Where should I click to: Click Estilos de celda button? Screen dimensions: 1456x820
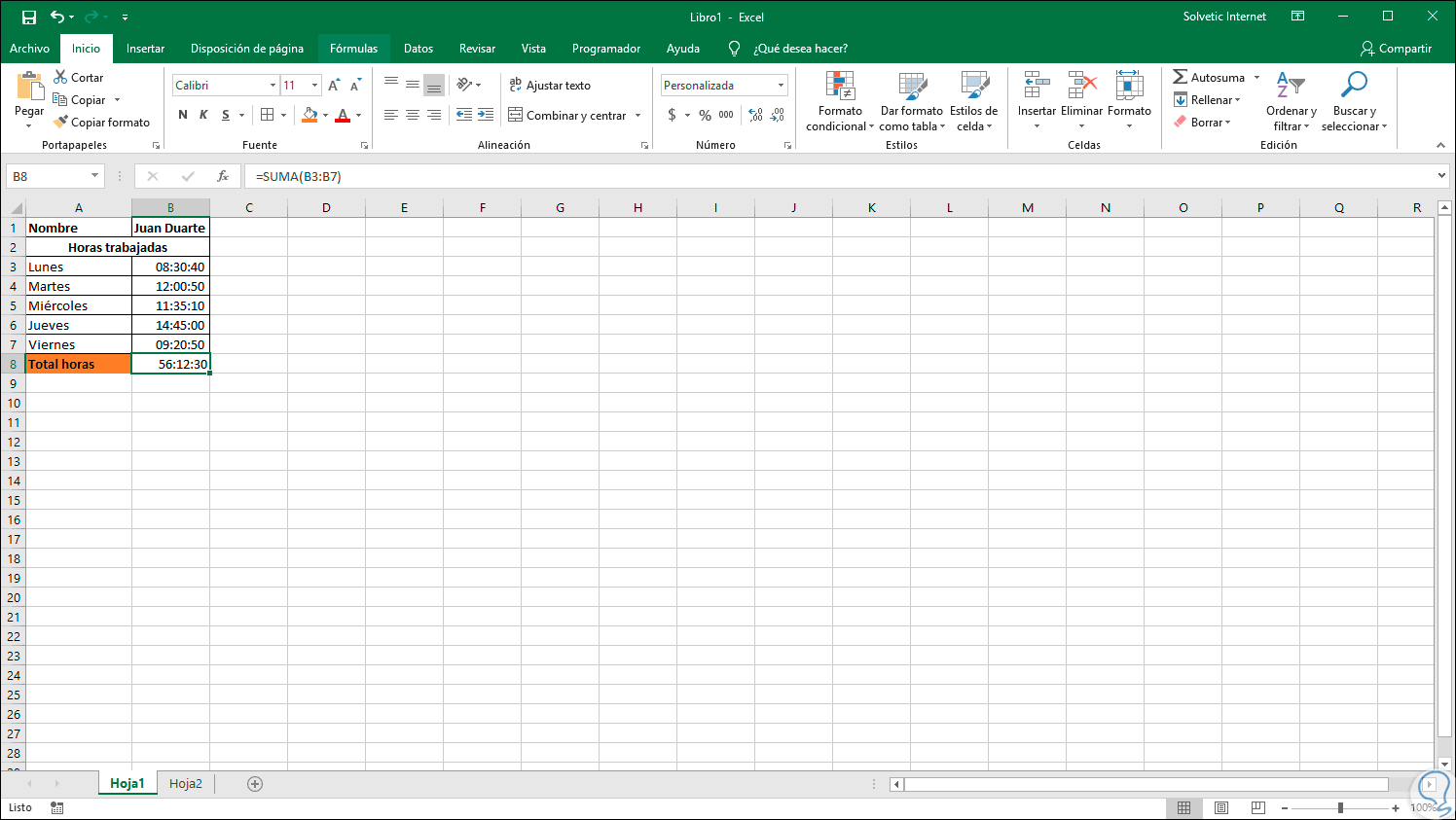click(x=973, y=101)
